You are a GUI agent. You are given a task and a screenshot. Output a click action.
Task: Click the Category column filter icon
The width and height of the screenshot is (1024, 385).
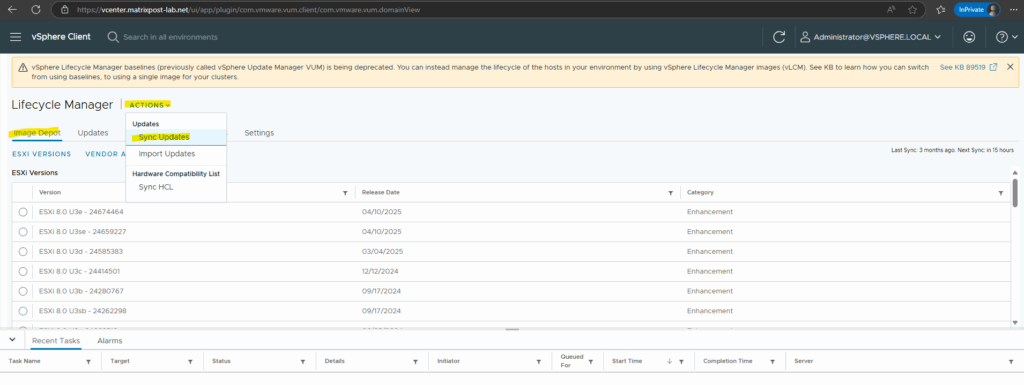click(x=1000, y=193)
